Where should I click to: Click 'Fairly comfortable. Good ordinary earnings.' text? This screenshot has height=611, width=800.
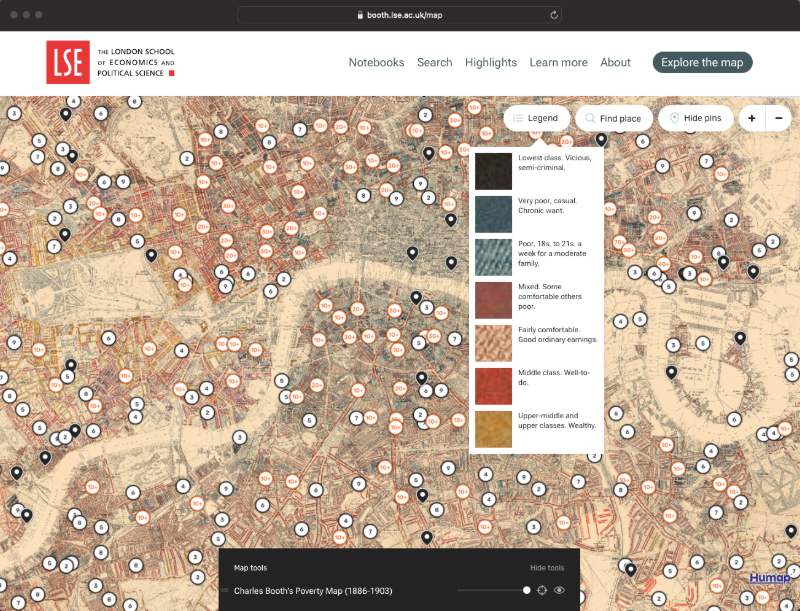pos(558,335)
